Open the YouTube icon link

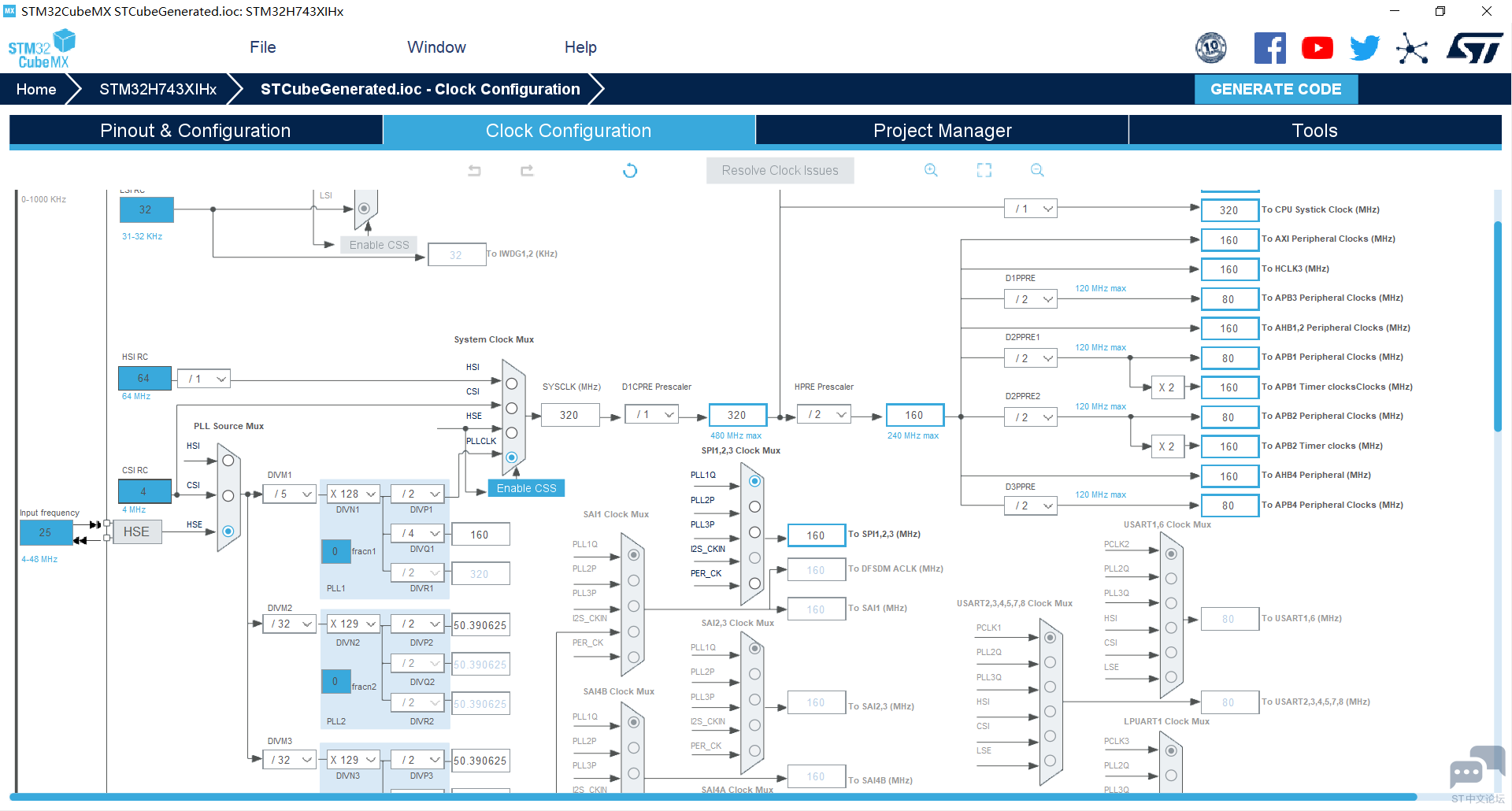coord(1317,48)
